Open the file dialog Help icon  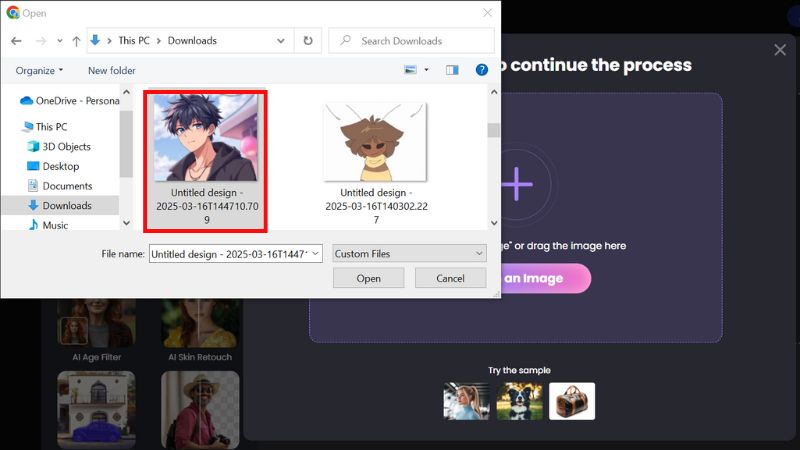[x=481, y=70]
